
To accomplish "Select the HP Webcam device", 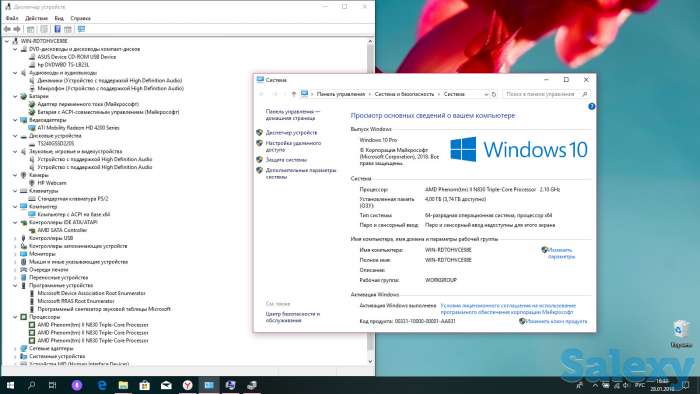I will (52, 183).
